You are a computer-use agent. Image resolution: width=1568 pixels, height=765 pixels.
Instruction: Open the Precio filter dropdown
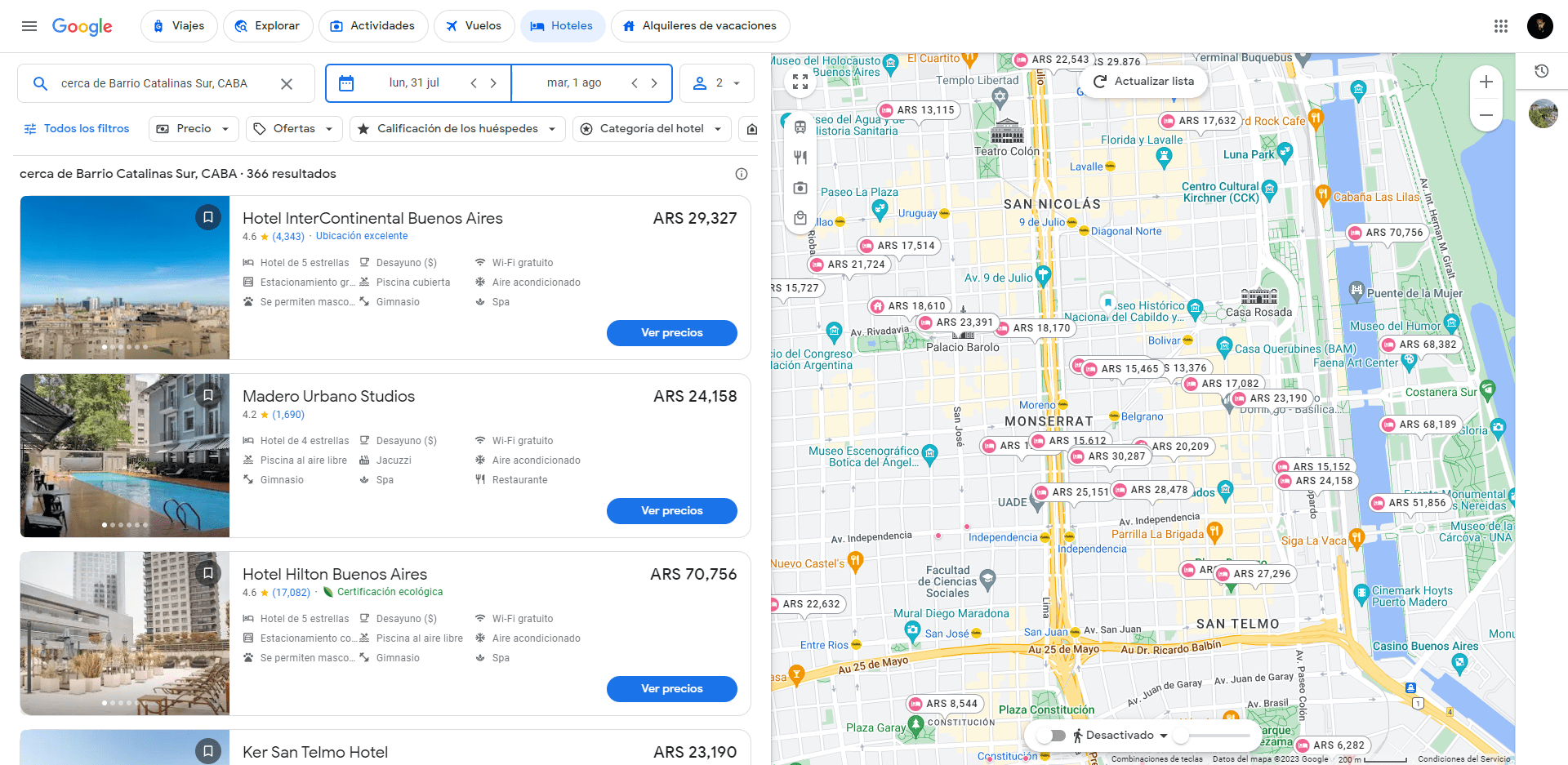tap(193, 128)
